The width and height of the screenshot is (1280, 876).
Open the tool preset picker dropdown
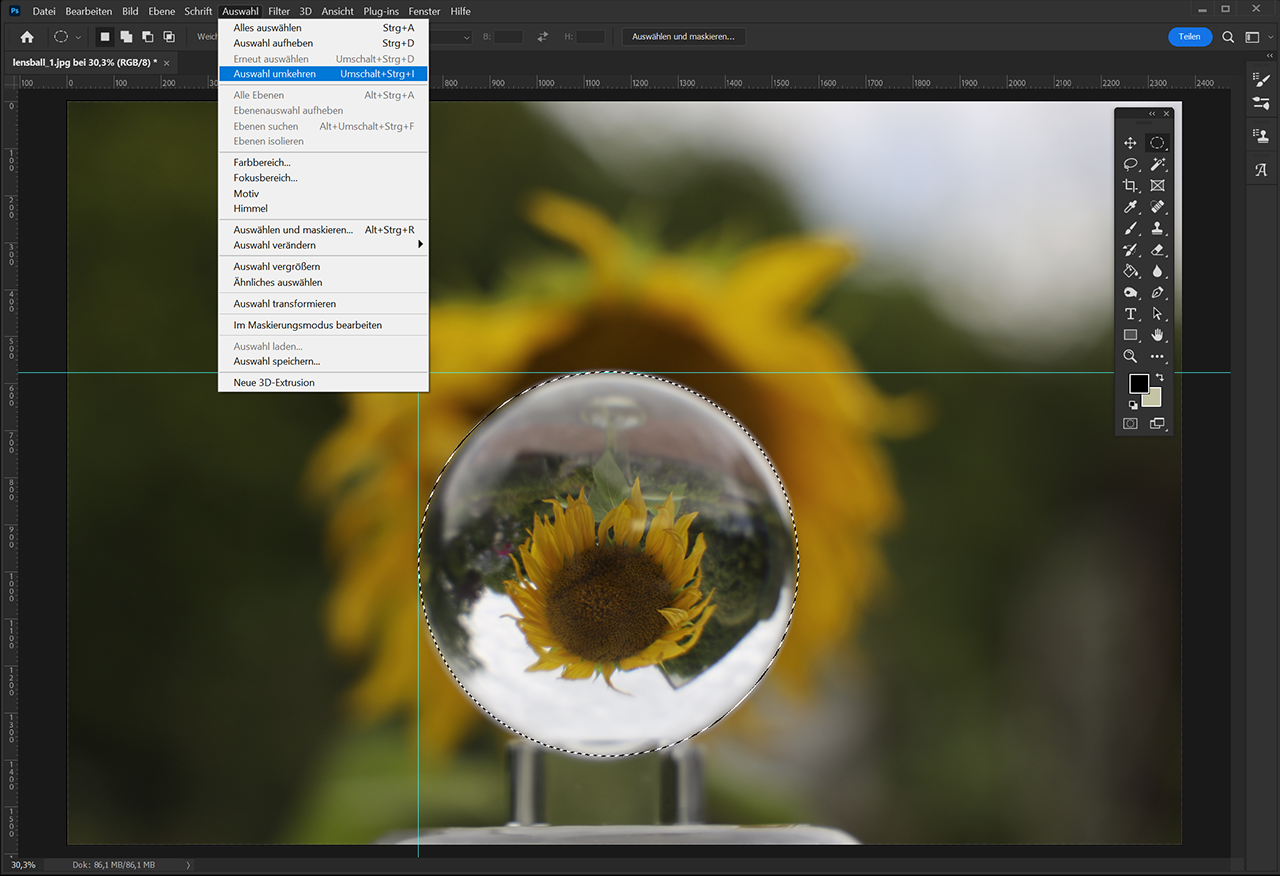[x=78, y=37]
